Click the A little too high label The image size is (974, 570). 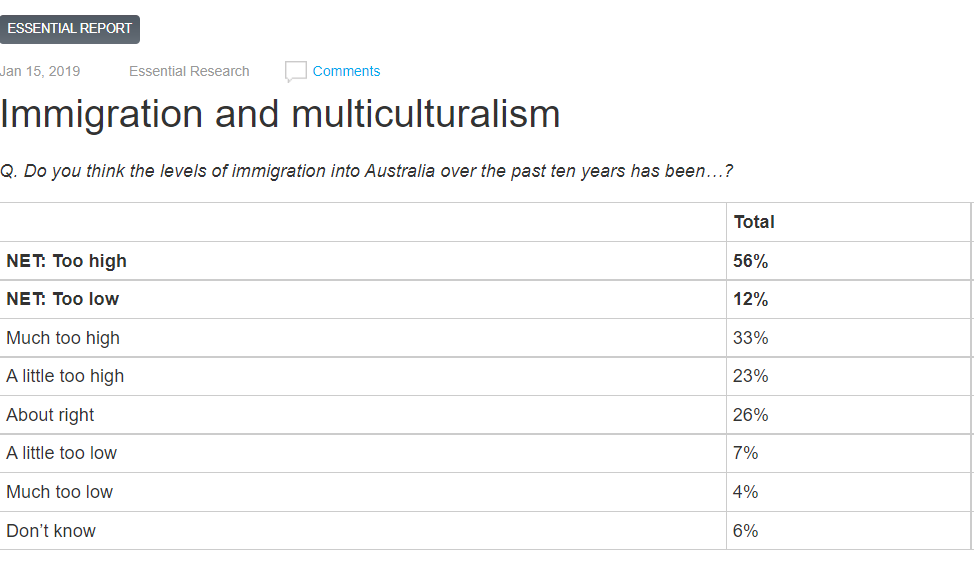tap(65, 376)
